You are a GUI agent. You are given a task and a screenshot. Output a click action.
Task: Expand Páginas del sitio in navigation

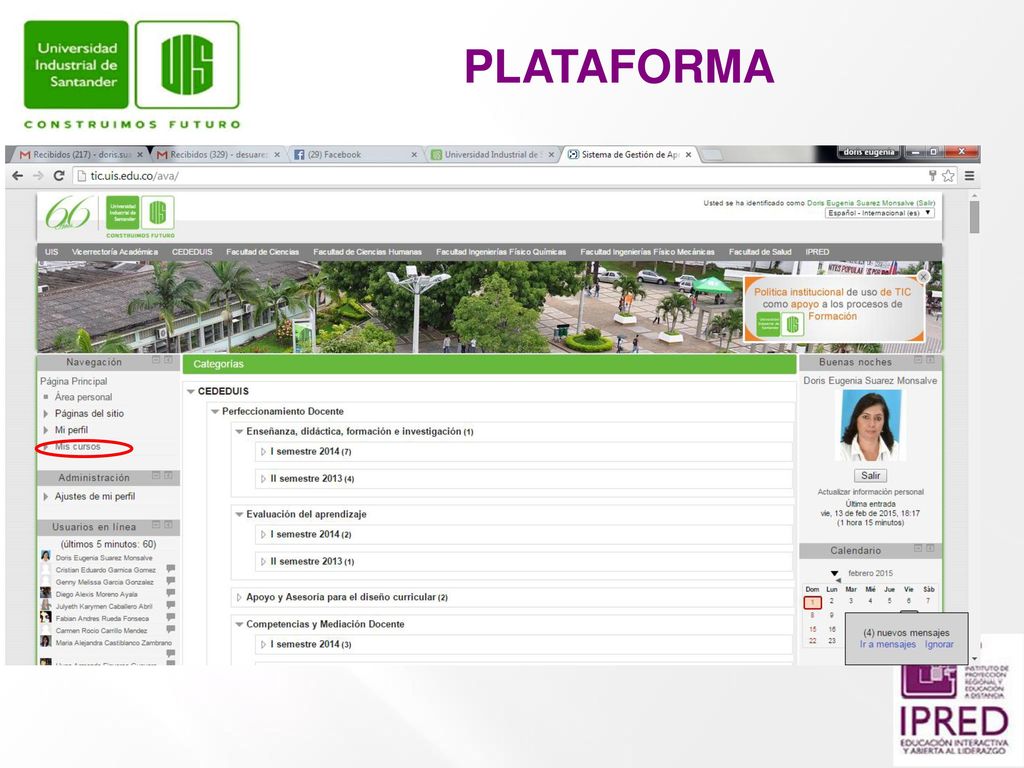46,413
